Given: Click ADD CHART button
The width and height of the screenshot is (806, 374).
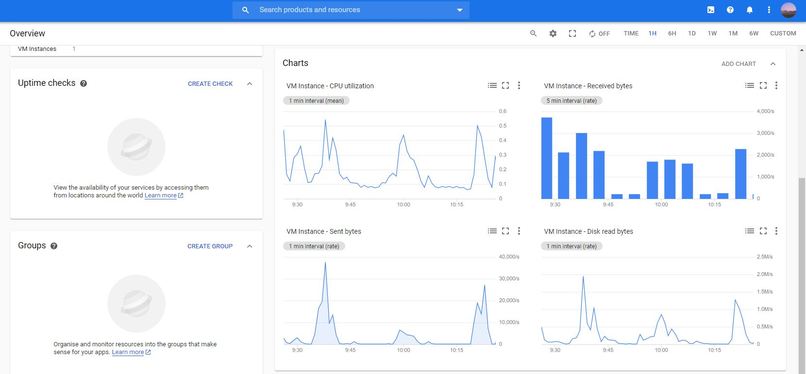Looking at the screenshot, I should click(x=739, y=64).
